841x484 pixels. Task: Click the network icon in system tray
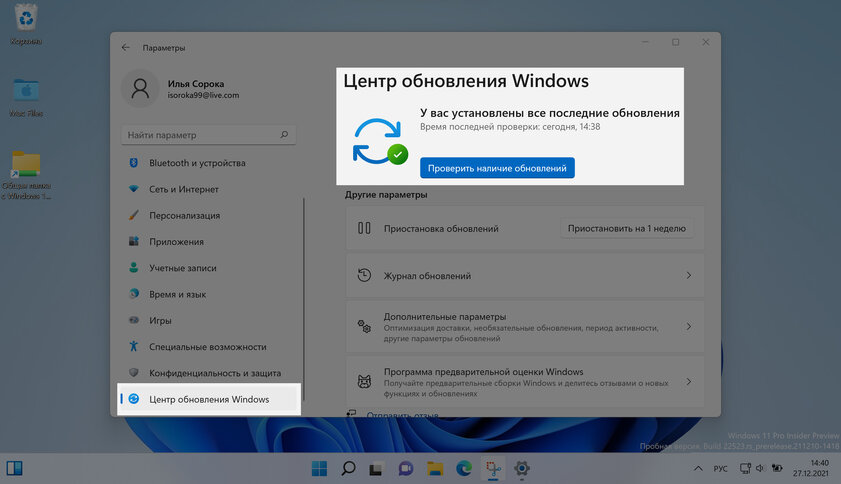[x=745, y=468]
